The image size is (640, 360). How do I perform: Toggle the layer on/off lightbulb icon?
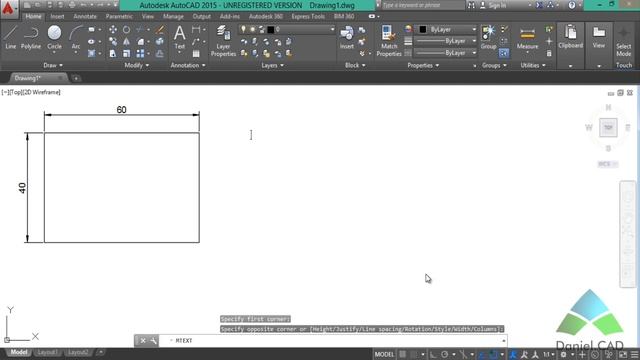[244, 29]
